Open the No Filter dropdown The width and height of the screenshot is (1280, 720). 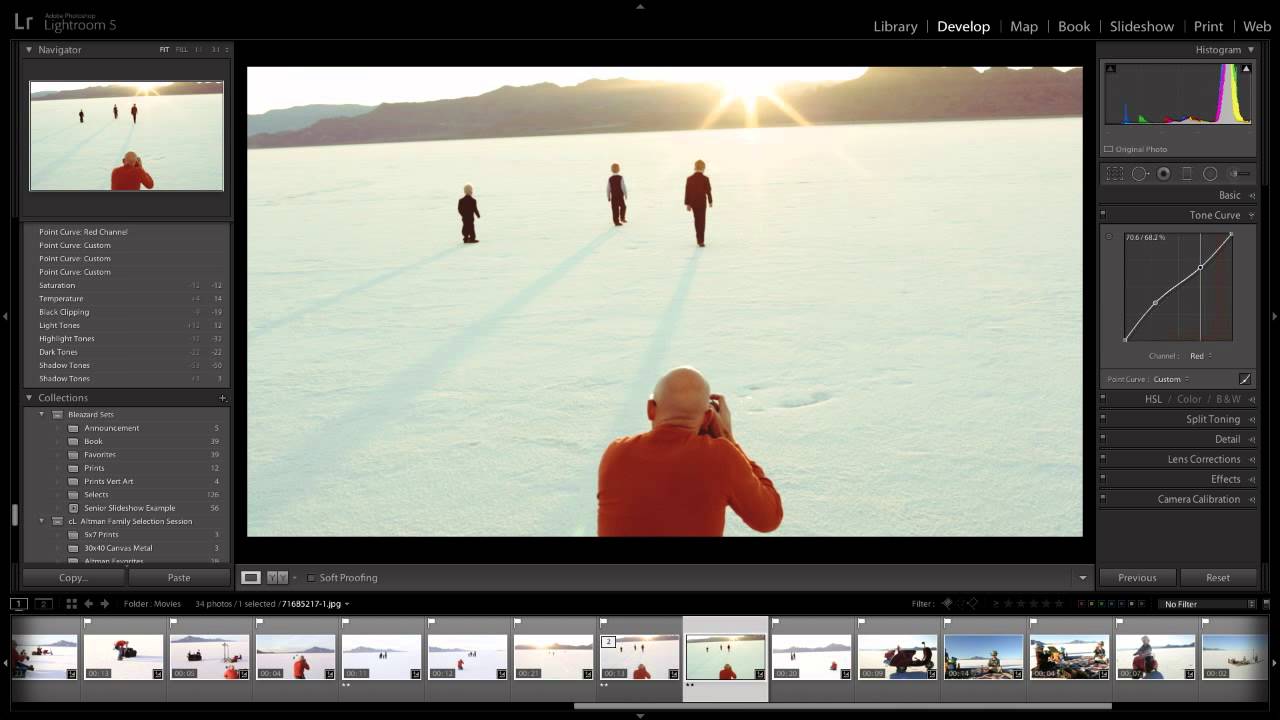pos(1207,604)
